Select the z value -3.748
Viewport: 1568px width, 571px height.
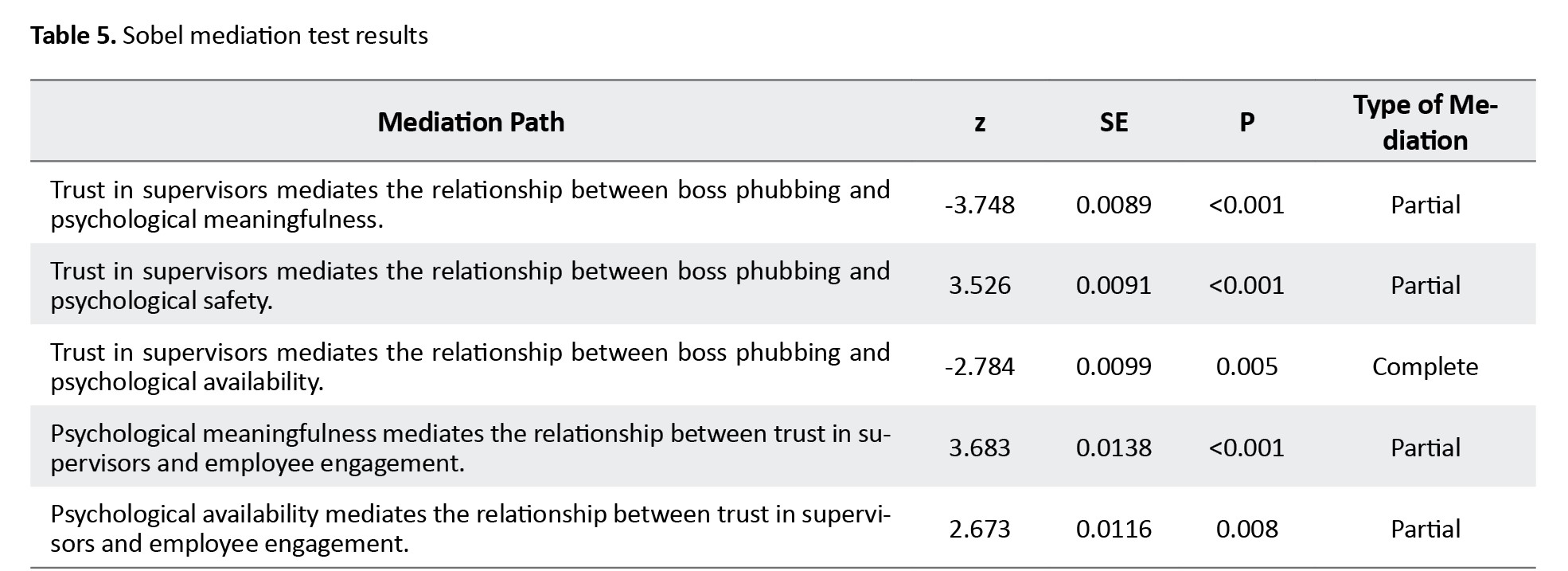pos(980,205)
